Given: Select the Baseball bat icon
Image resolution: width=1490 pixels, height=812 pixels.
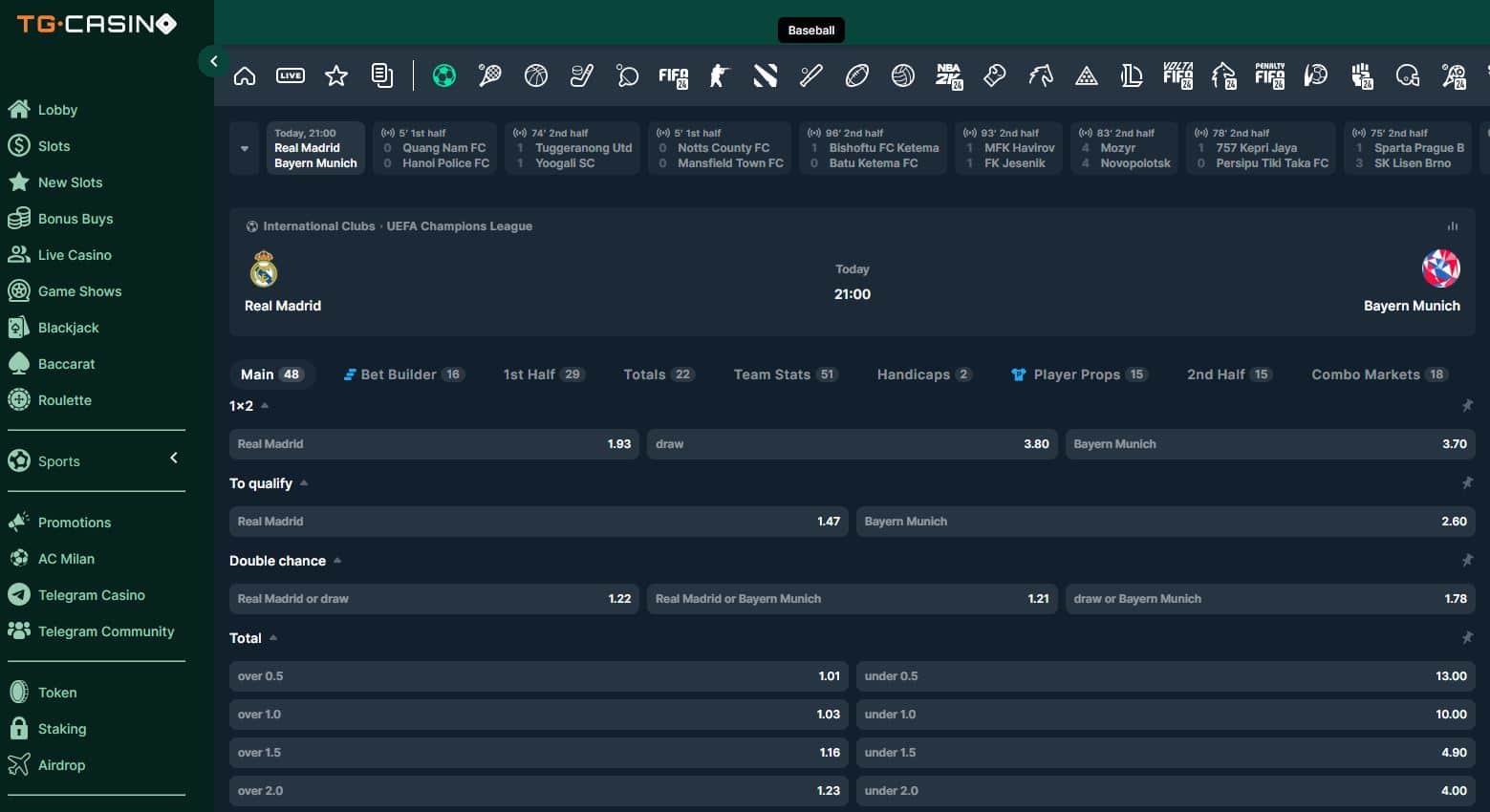Looking at the screenshot, I should [811, 75].
